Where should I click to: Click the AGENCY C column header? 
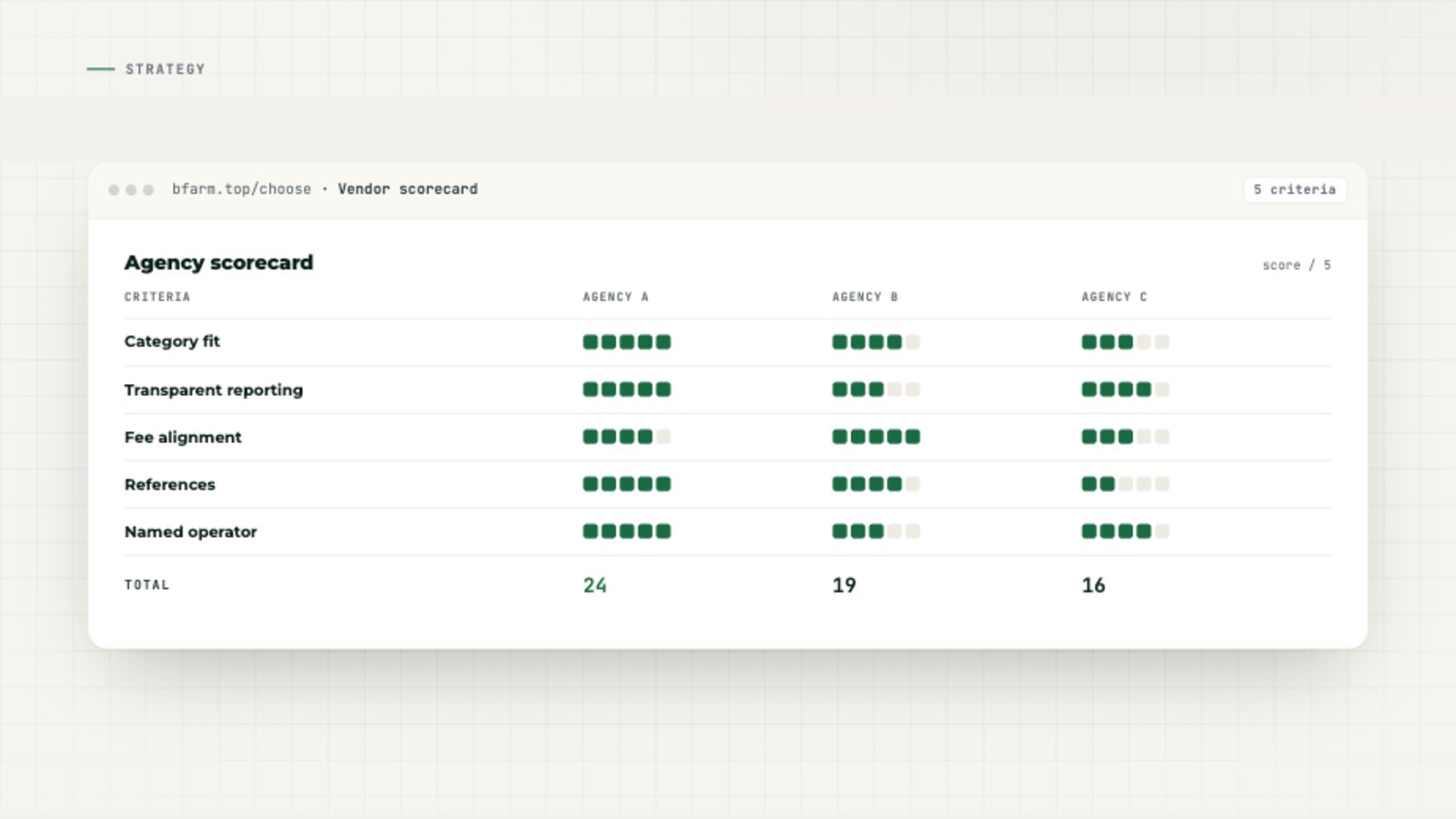[x=1114, y=297]
